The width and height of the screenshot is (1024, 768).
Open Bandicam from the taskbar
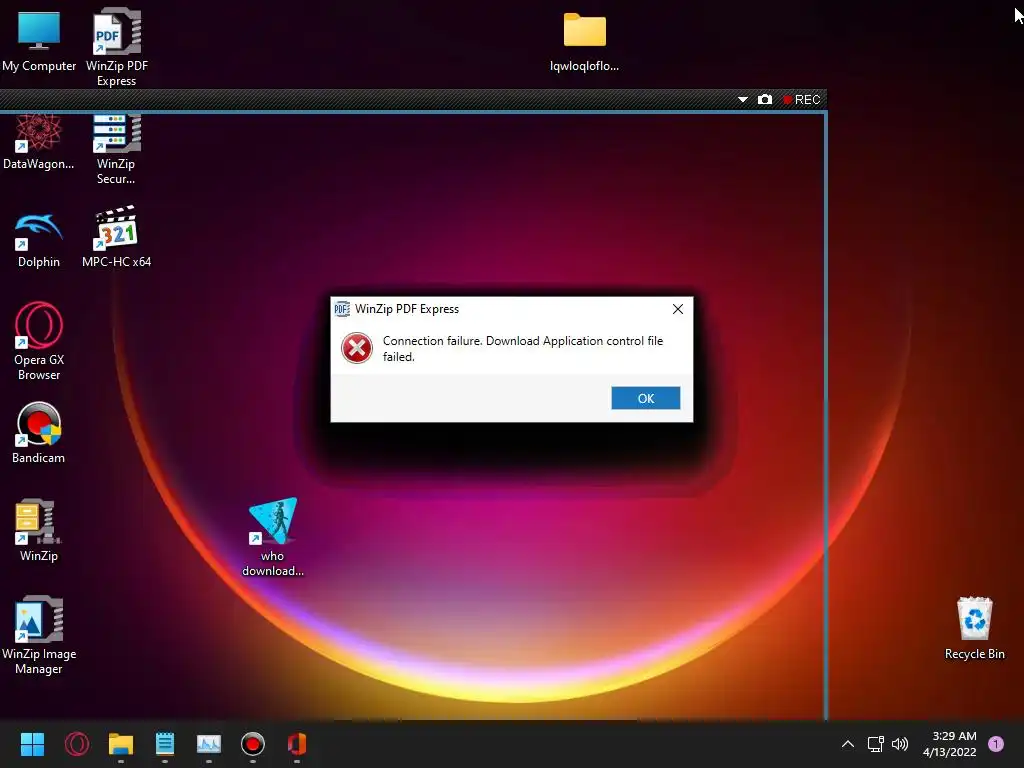253,744
